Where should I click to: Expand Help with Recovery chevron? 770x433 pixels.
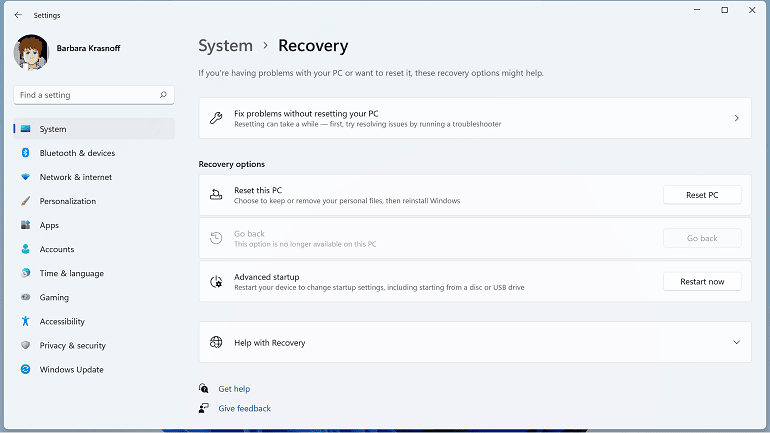click(x=736, y=342)
